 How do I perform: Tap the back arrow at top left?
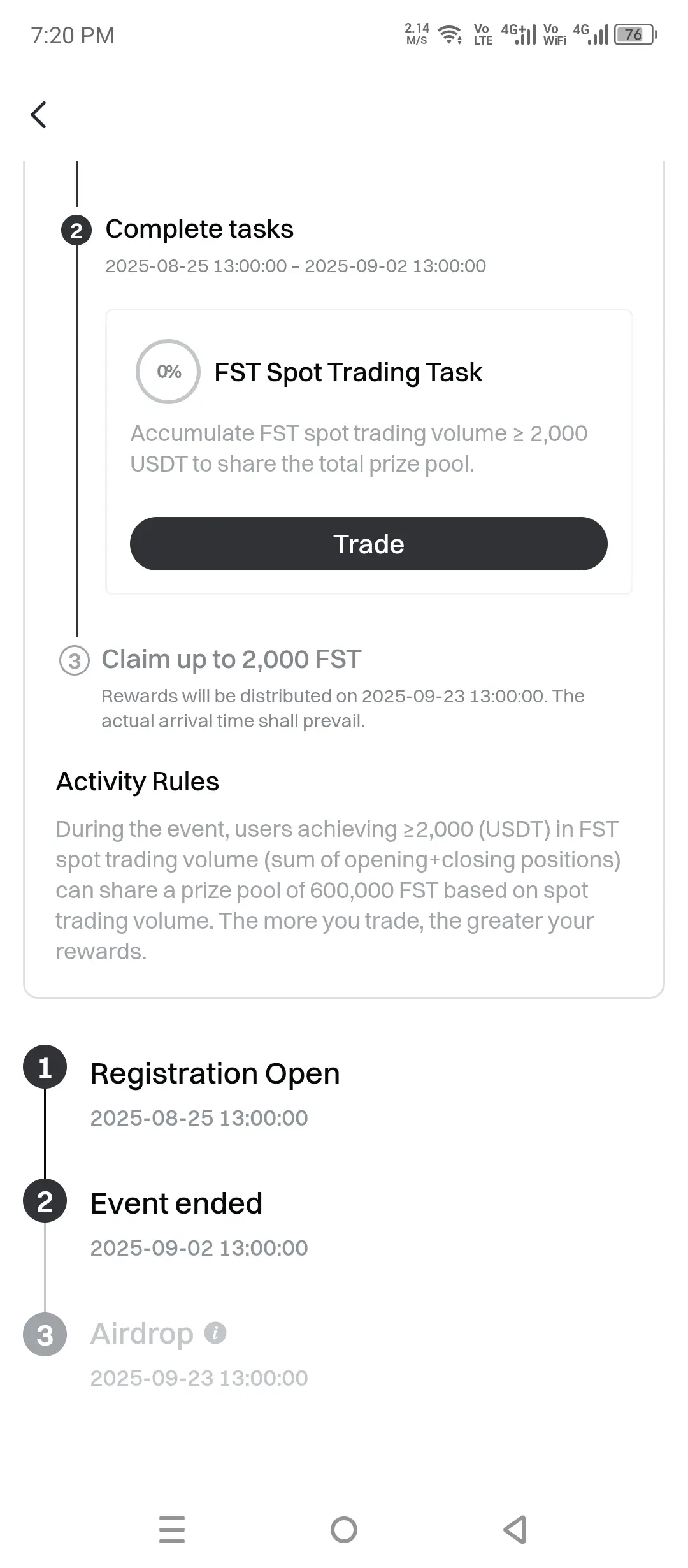(38, 115)
